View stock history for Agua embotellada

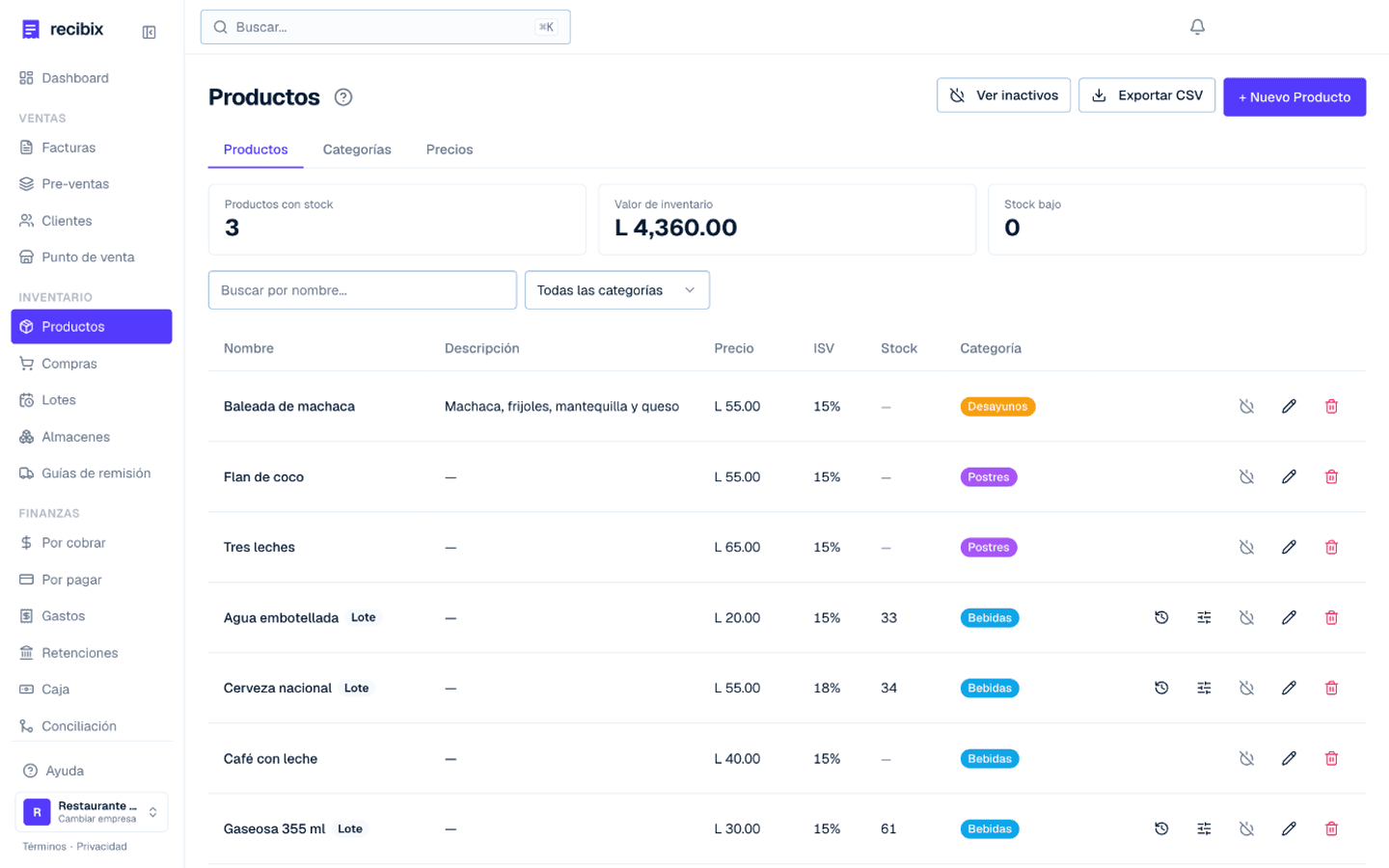[x=1161, y=617]
